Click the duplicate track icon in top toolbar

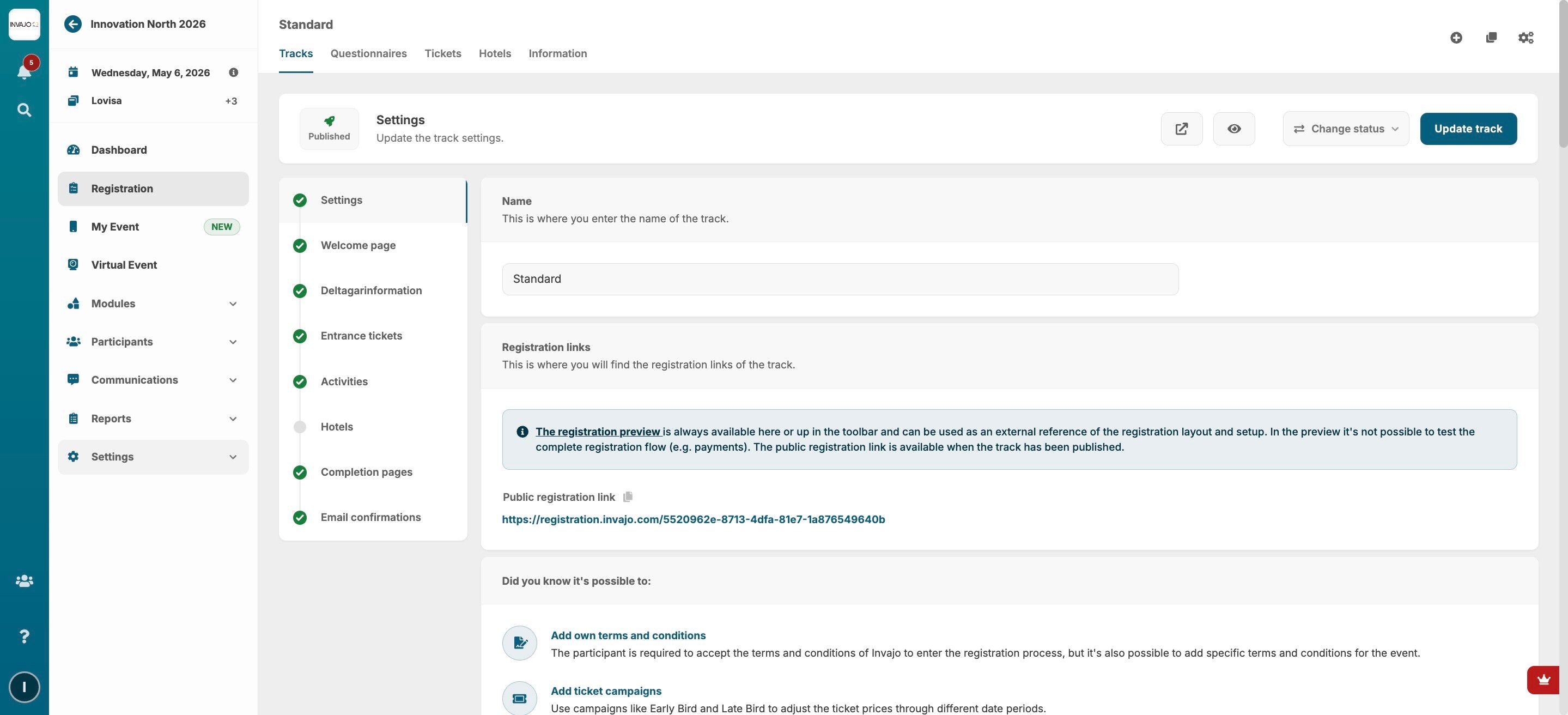coord(1491,38)
